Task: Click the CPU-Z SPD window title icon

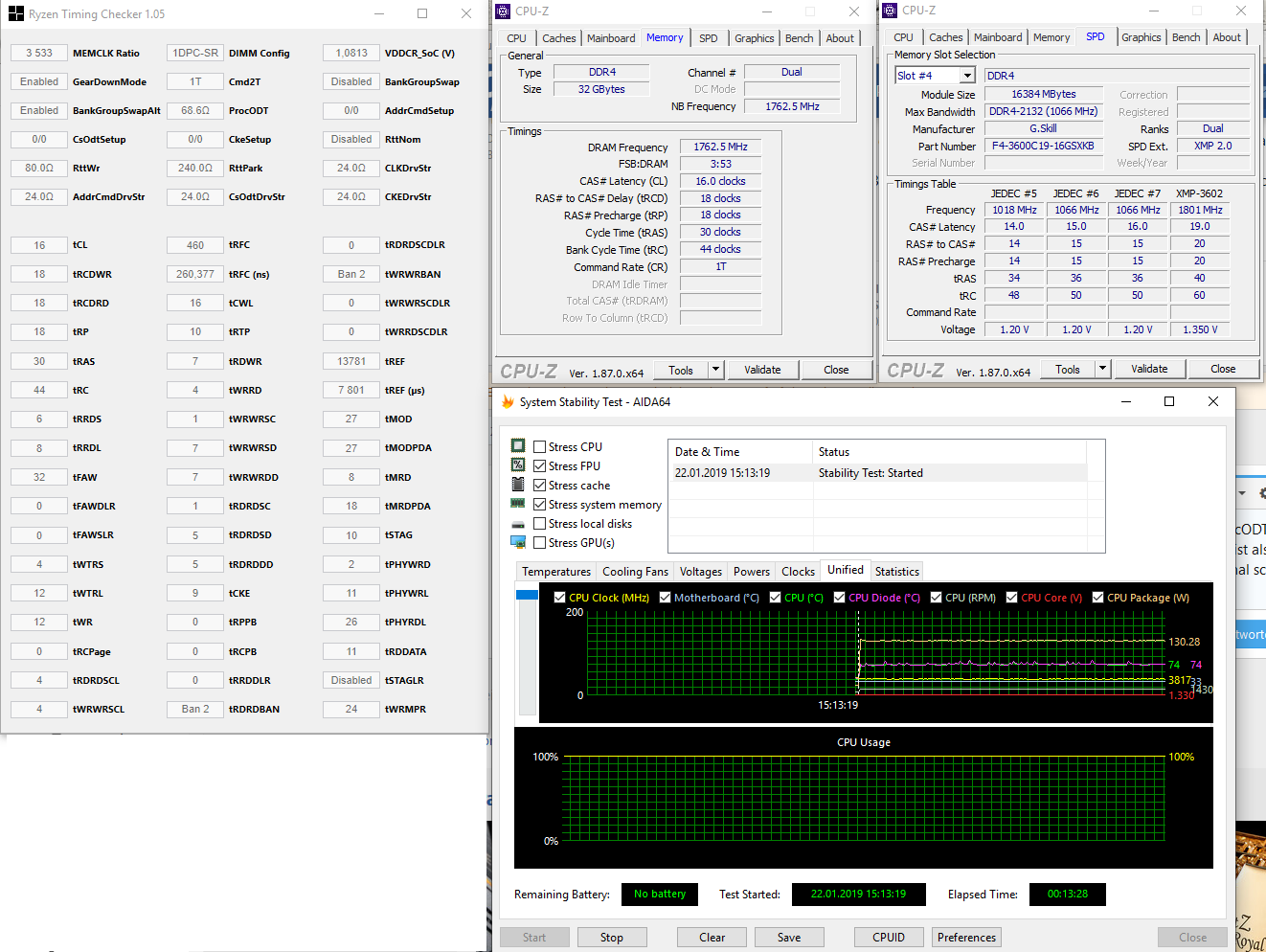Action: tap(891, 10)
